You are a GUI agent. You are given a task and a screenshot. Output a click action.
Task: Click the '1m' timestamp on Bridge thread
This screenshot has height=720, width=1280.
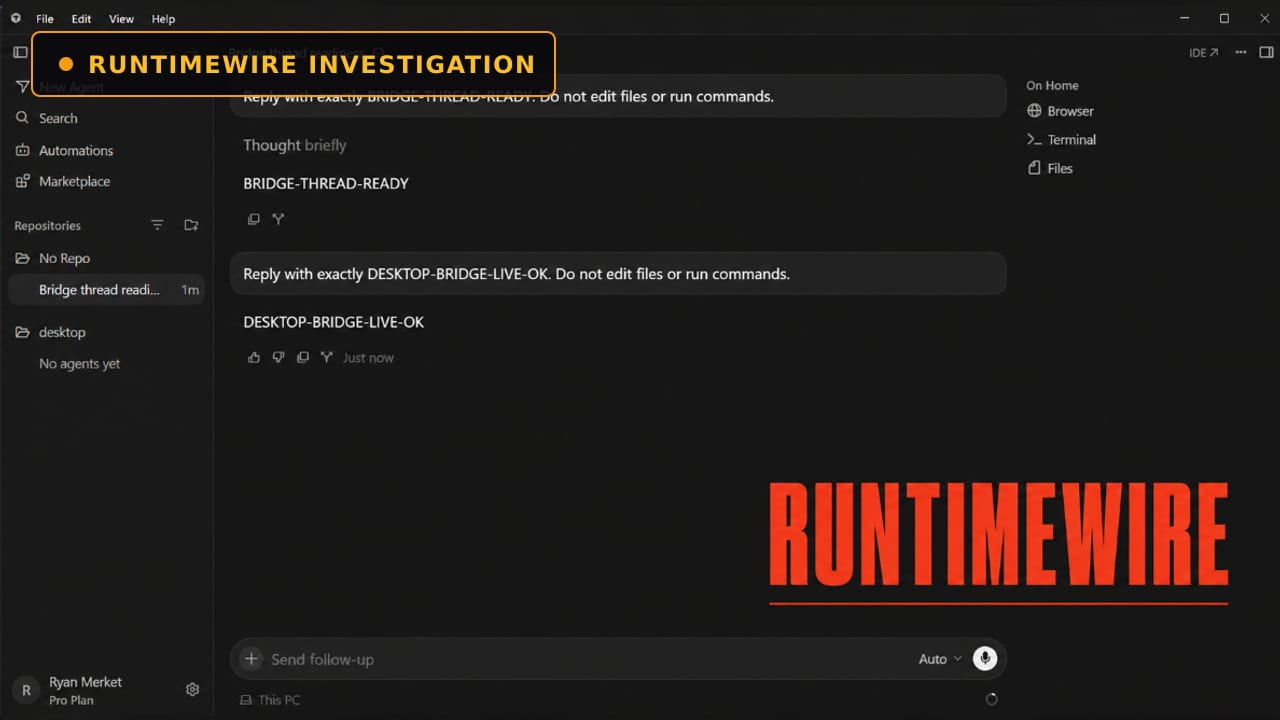pyautogui.click(x=190, y=290)
